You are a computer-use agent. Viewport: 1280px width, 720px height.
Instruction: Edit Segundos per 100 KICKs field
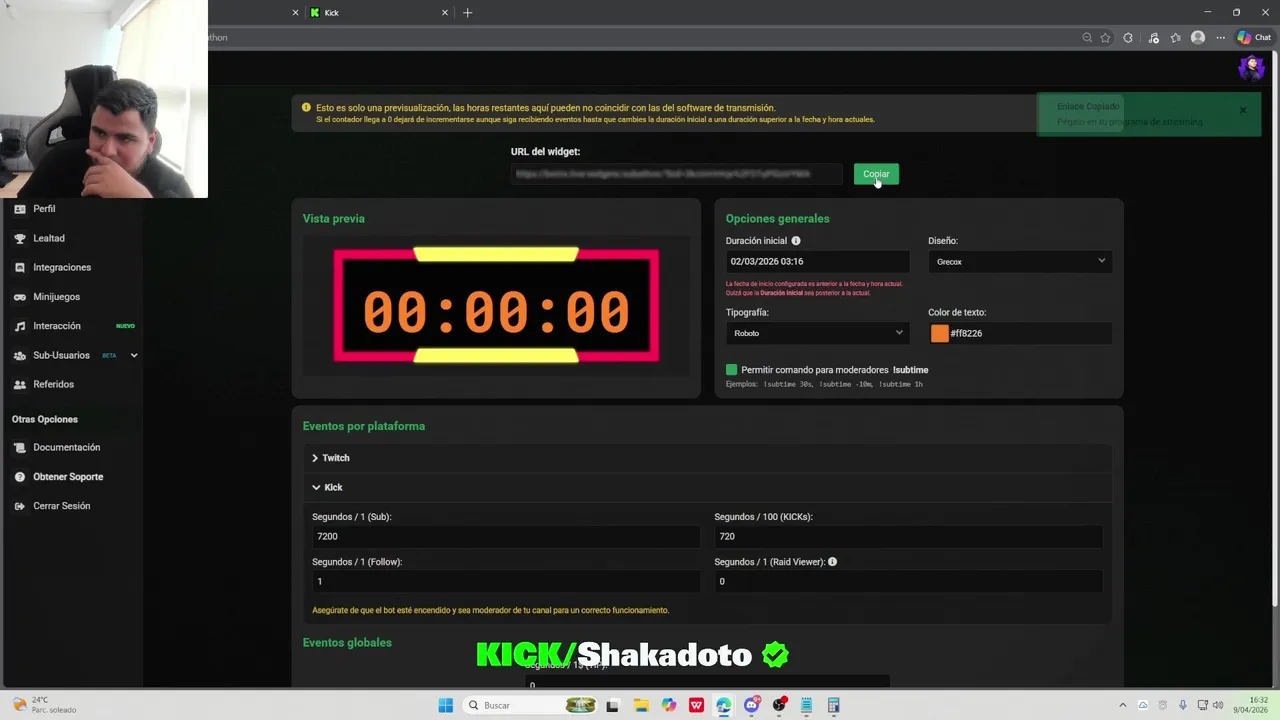[x=908, y=536]
